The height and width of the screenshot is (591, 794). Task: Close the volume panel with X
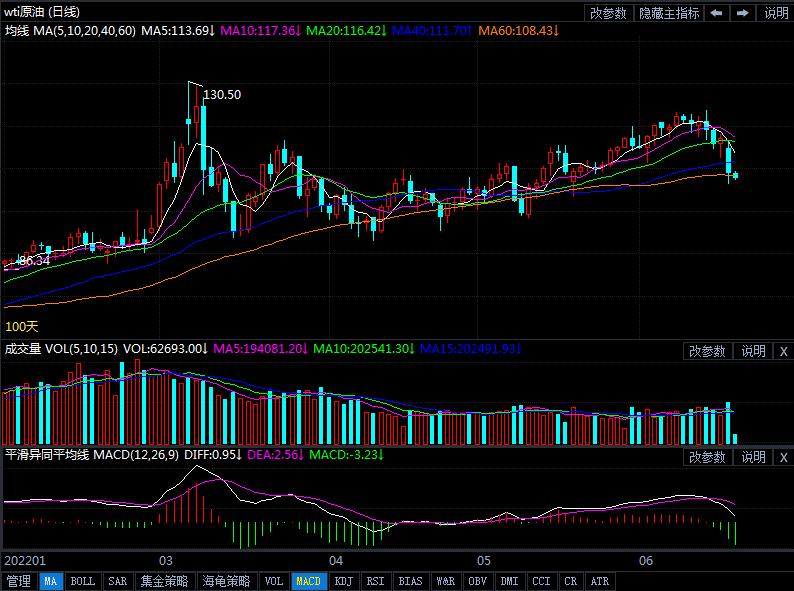coord(783,351)
